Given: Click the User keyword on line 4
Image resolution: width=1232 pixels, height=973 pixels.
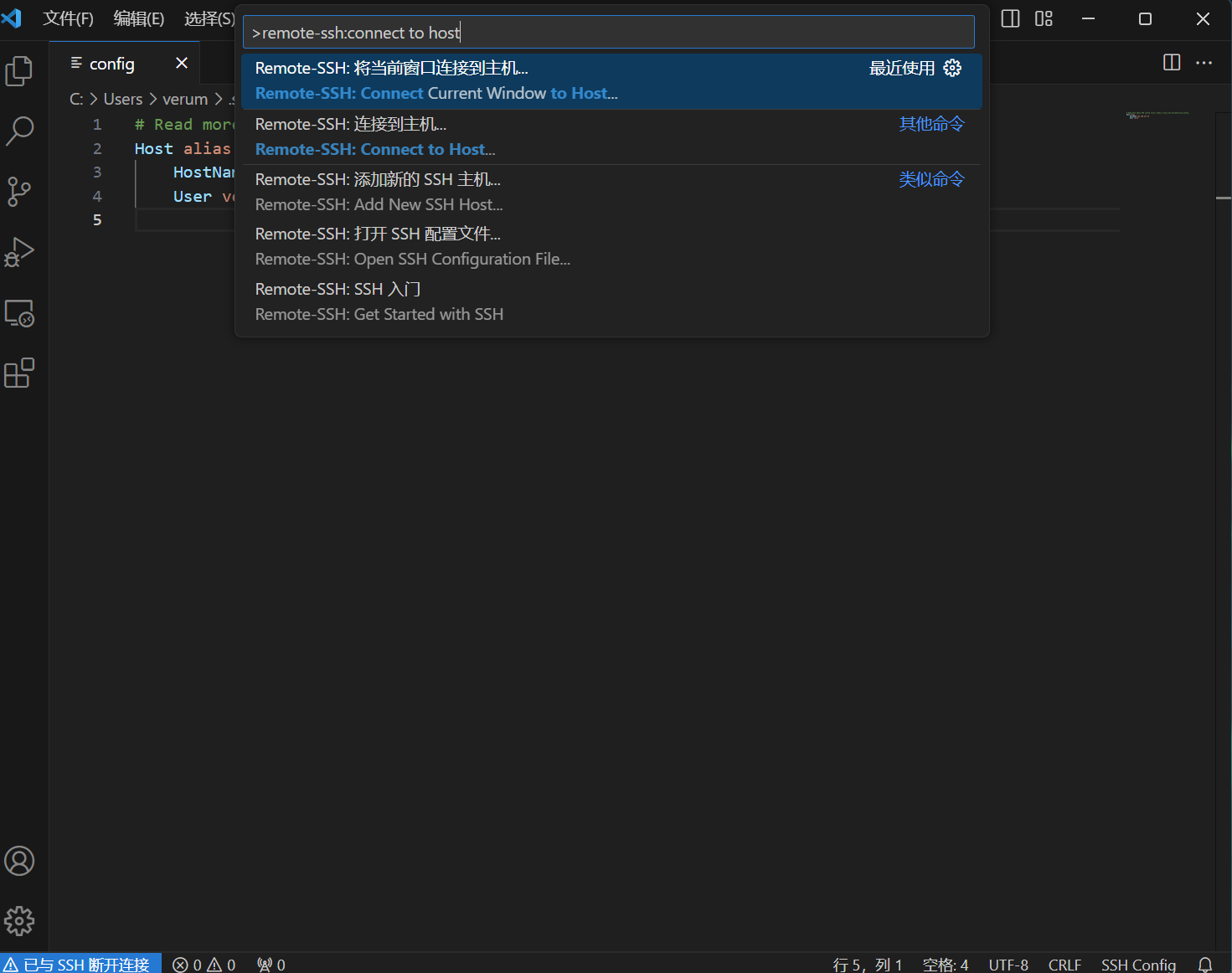Looking at the screenshot, I should (x=193, y=196).
